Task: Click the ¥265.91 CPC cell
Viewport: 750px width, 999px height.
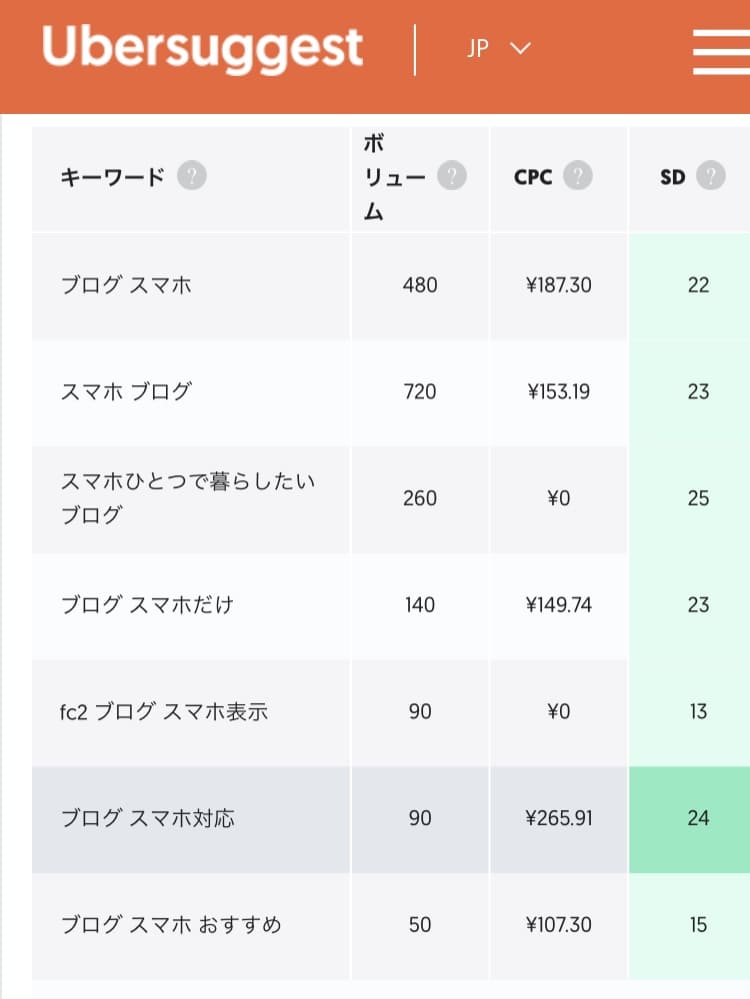Action: [559, 819]
